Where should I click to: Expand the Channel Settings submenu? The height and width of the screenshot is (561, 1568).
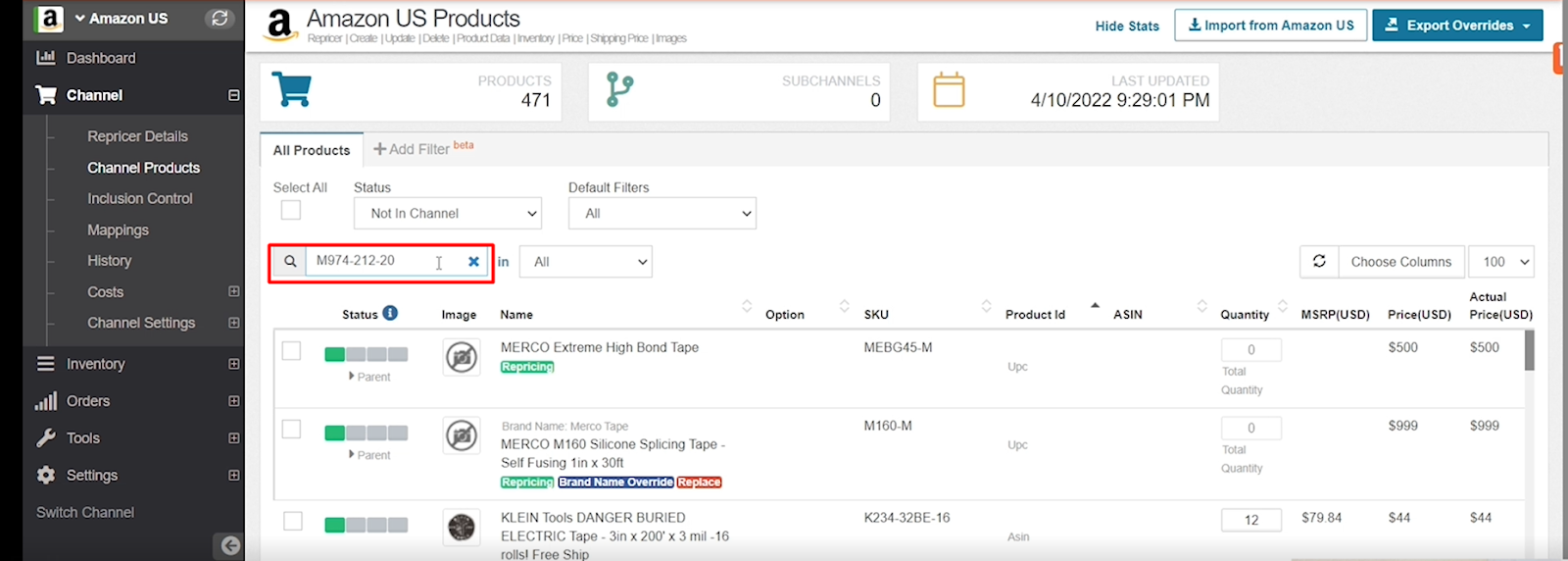(x=234, y=323)
